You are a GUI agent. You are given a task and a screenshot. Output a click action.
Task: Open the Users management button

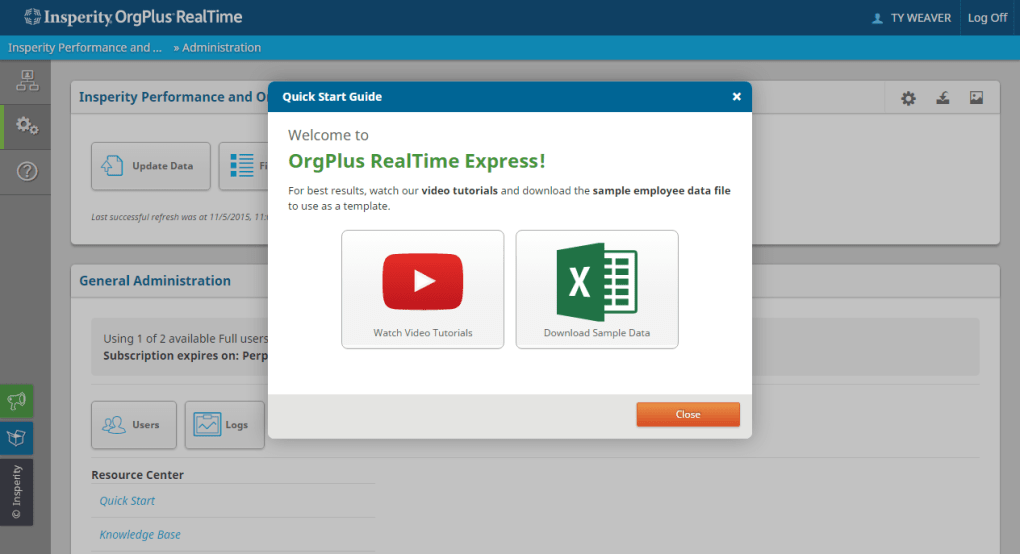pyautogui.click(x=134, y=425)
